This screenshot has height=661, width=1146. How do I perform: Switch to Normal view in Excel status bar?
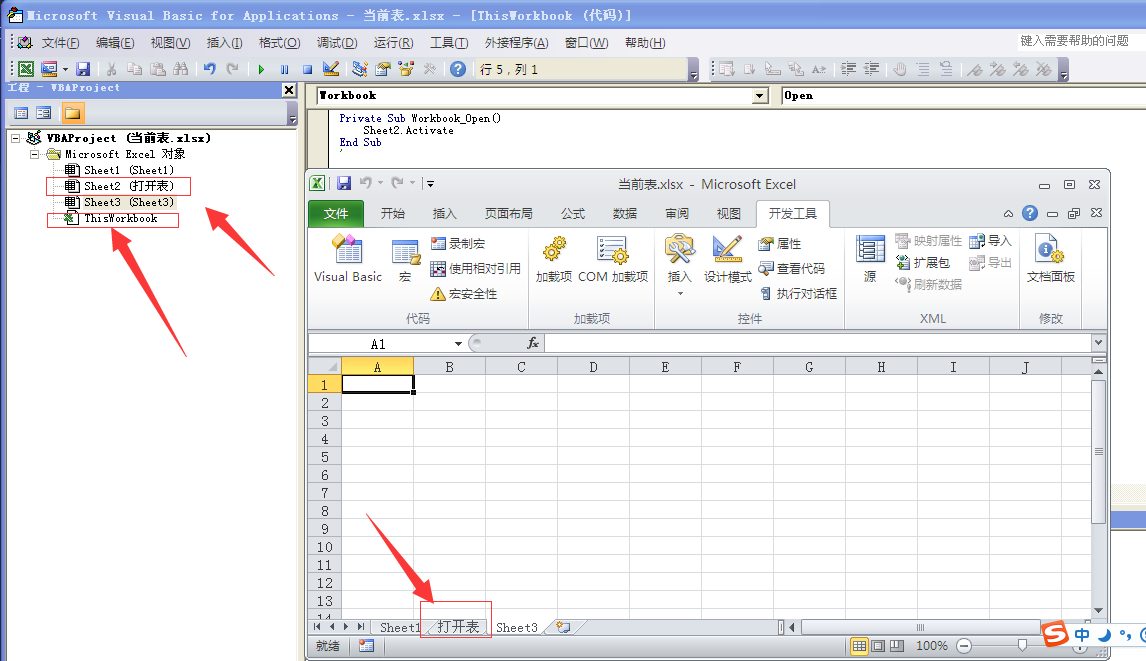(860, 646)
